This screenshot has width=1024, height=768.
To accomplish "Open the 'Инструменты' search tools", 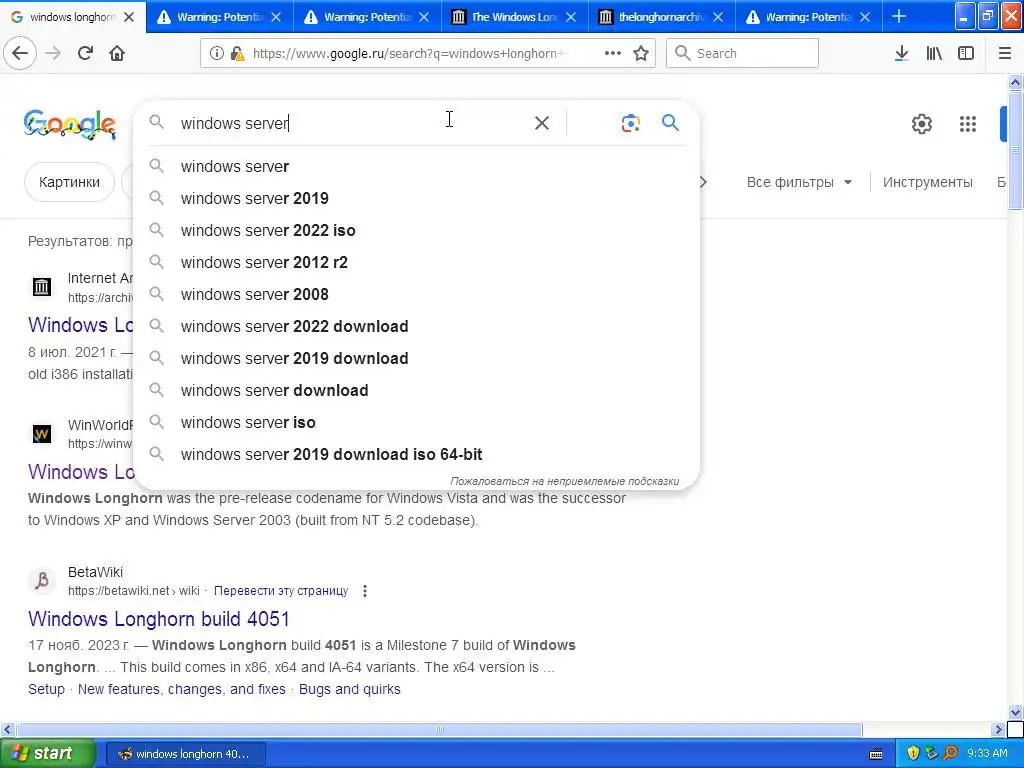I will [927, 182].
